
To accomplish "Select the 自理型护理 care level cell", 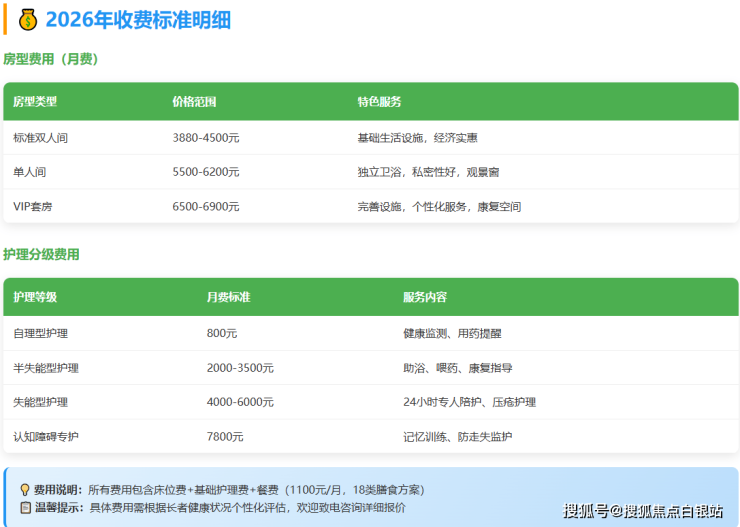I will (x=41, y=334).
